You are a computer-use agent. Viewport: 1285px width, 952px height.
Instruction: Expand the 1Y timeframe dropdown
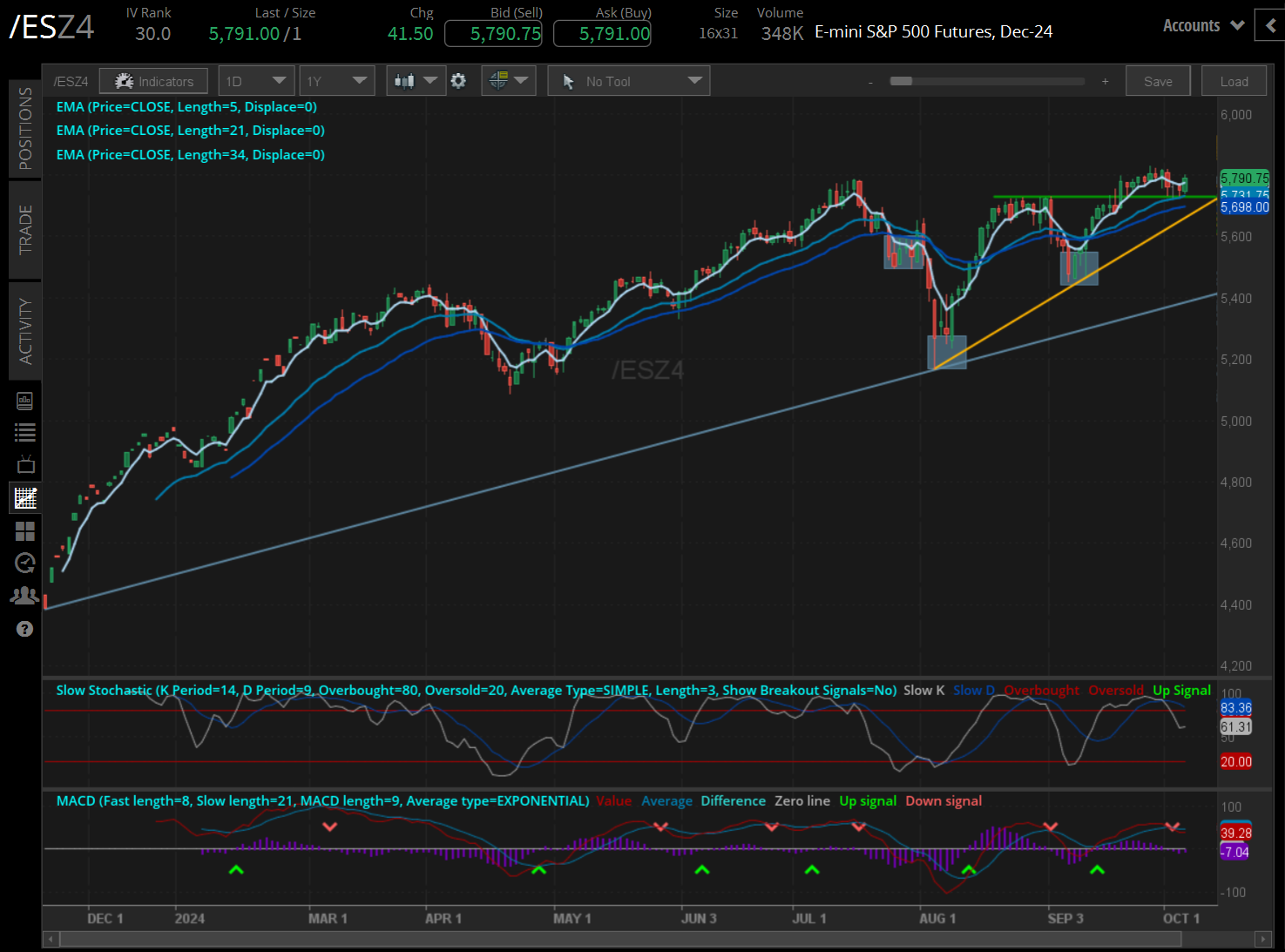point(337,80)
